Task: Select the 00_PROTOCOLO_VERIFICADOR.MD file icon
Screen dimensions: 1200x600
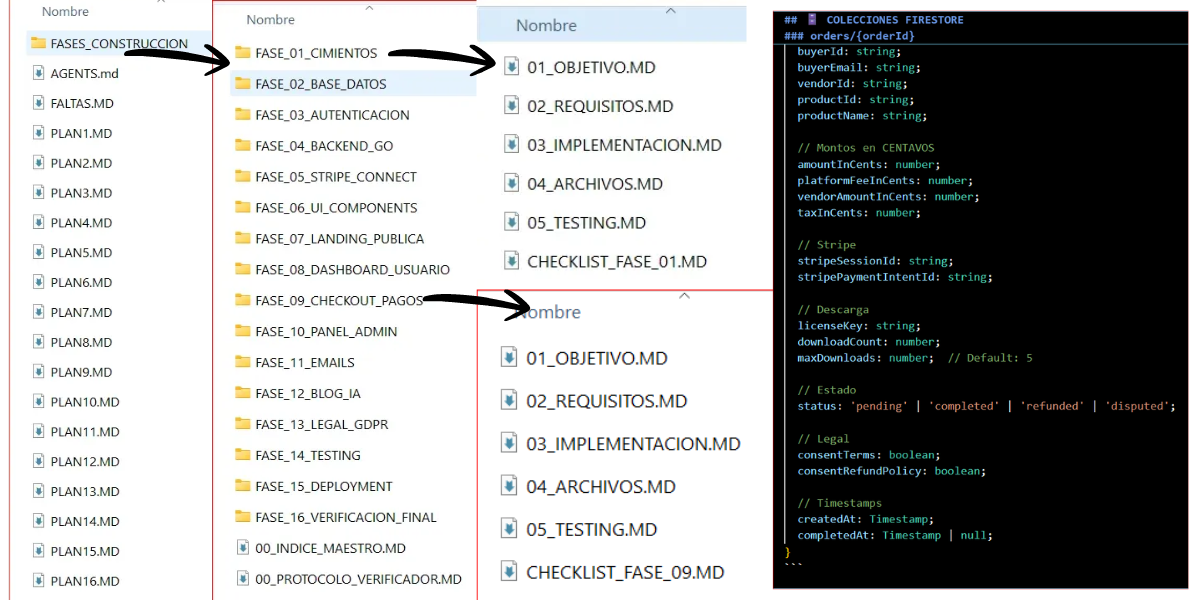Action: 242,579
